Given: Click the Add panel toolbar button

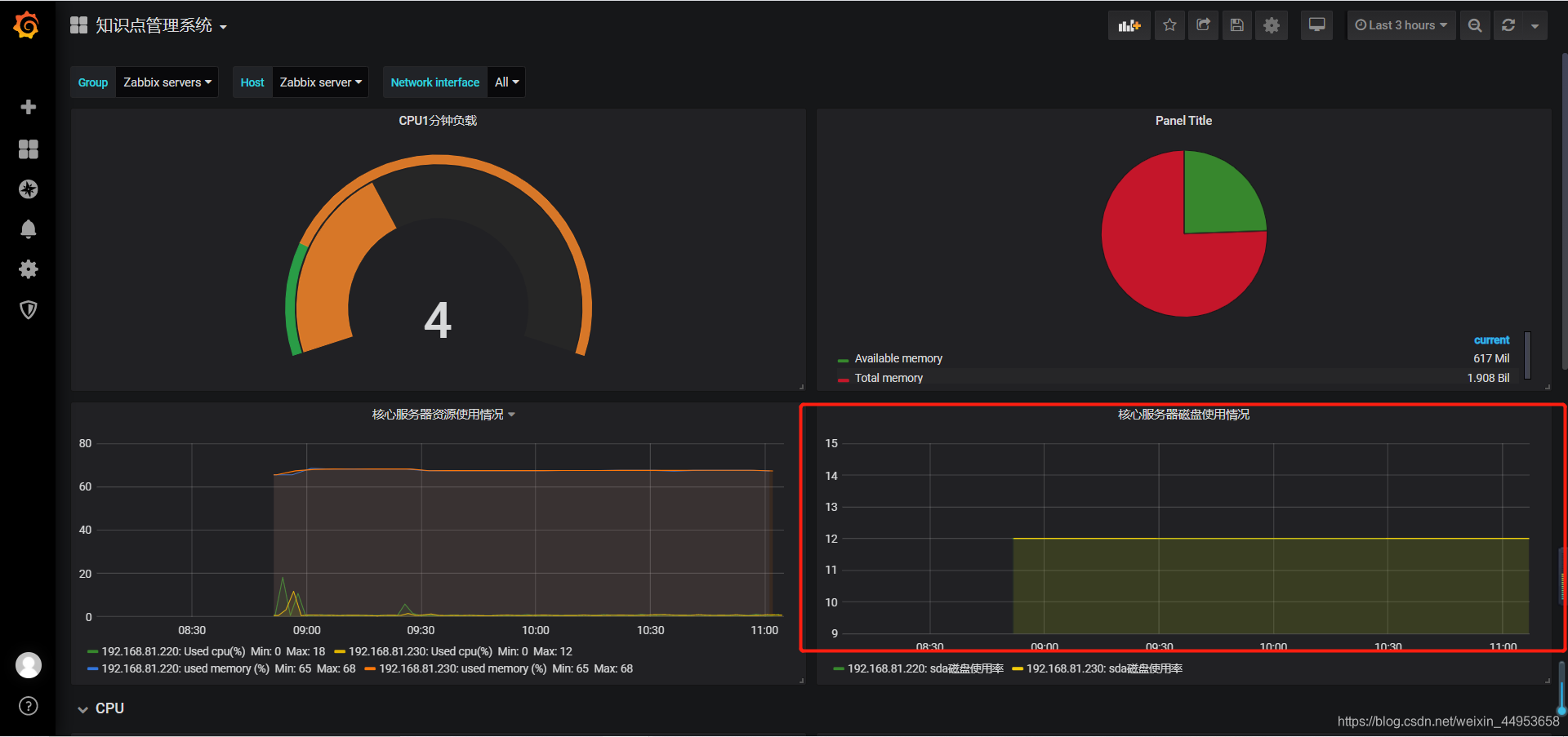Looking at the screenshot, I should tap(1129, 25).
